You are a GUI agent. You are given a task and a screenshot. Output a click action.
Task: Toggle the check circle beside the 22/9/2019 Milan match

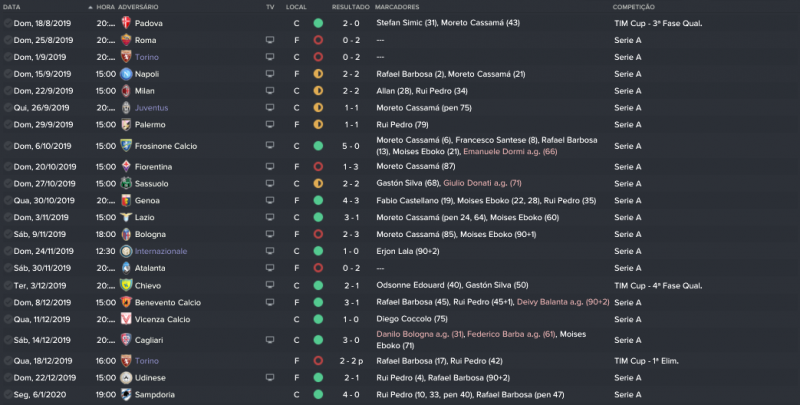point(7,90)
